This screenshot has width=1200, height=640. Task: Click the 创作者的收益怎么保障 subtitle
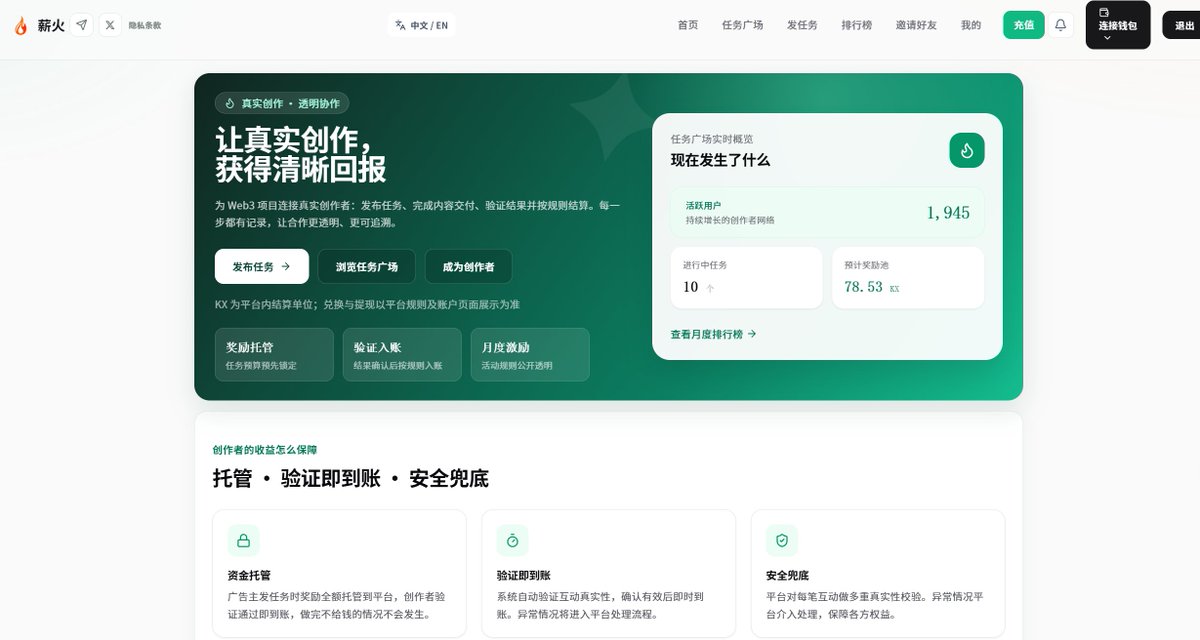pos(265,450)
